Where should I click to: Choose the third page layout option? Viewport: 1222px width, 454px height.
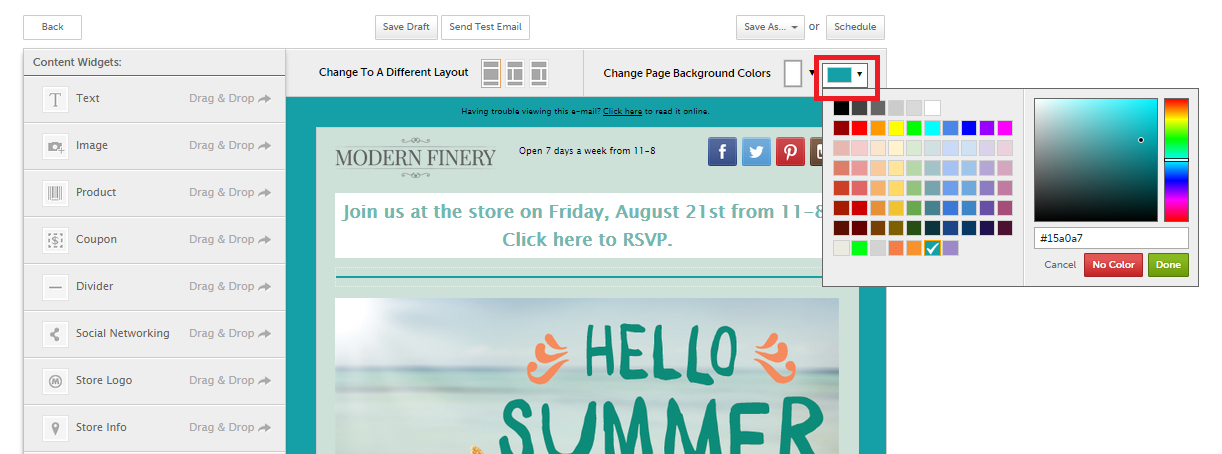pyautogui.click(x=539, y=73)
